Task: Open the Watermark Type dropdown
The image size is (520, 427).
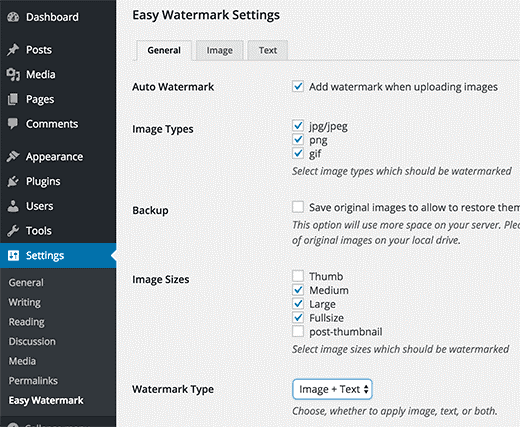Action: [x=332, y=389]
